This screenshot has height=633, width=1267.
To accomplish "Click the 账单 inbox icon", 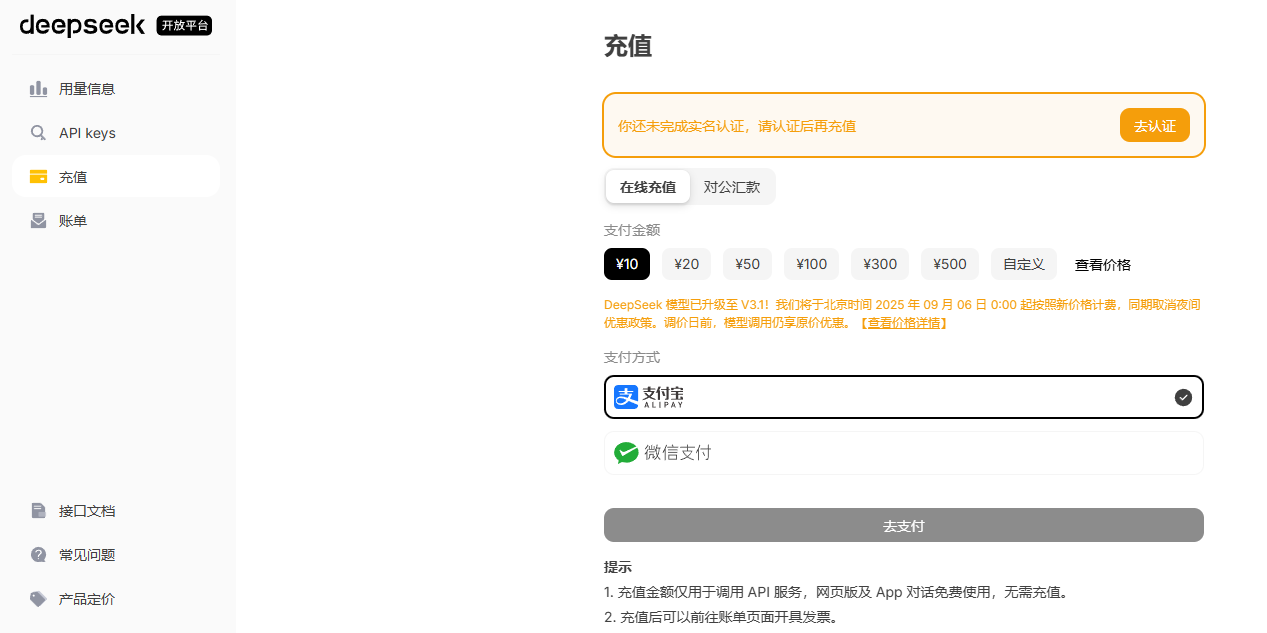I will pyautogui.click(x=38, y=221).
